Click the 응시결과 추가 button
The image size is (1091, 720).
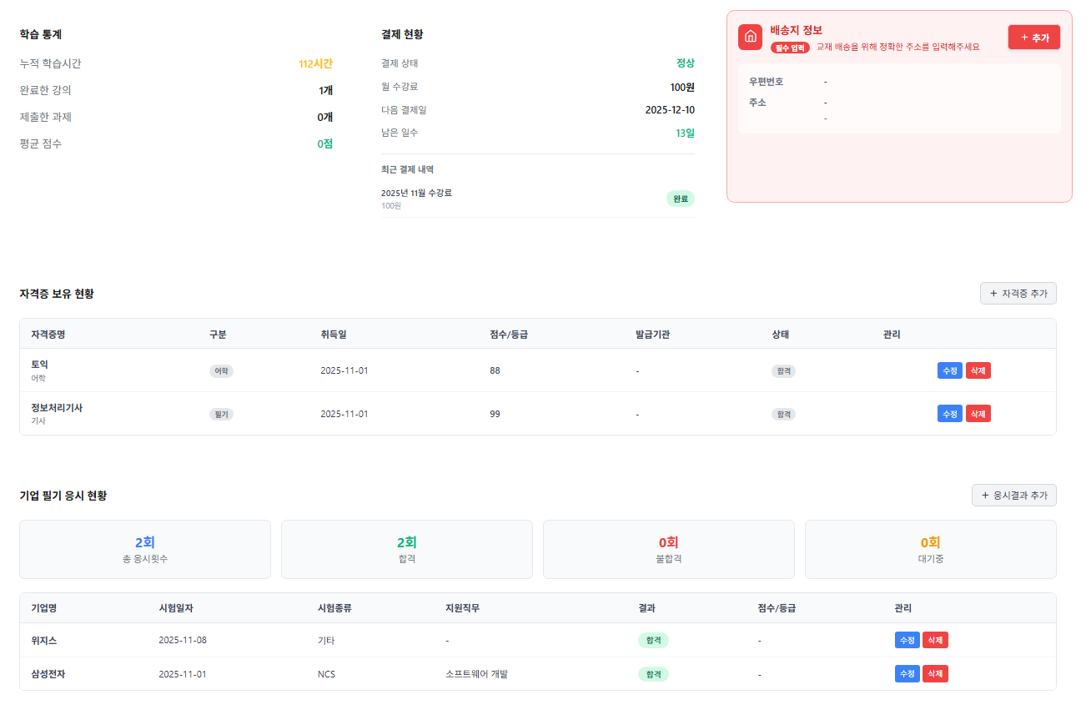pyautogui.click(x=1014, y=495)
